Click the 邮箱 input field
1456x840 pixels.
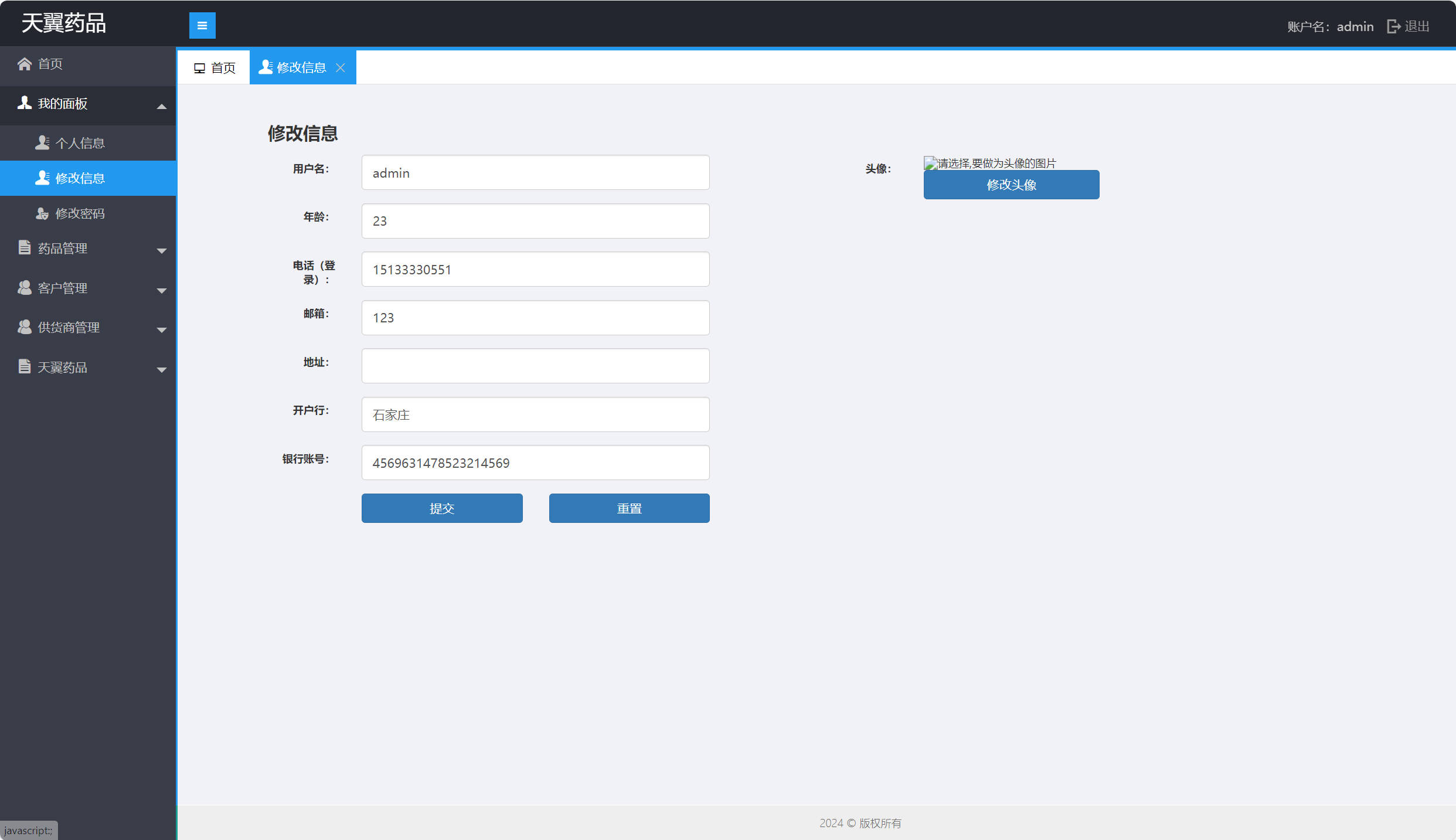[x=535, y=318]
